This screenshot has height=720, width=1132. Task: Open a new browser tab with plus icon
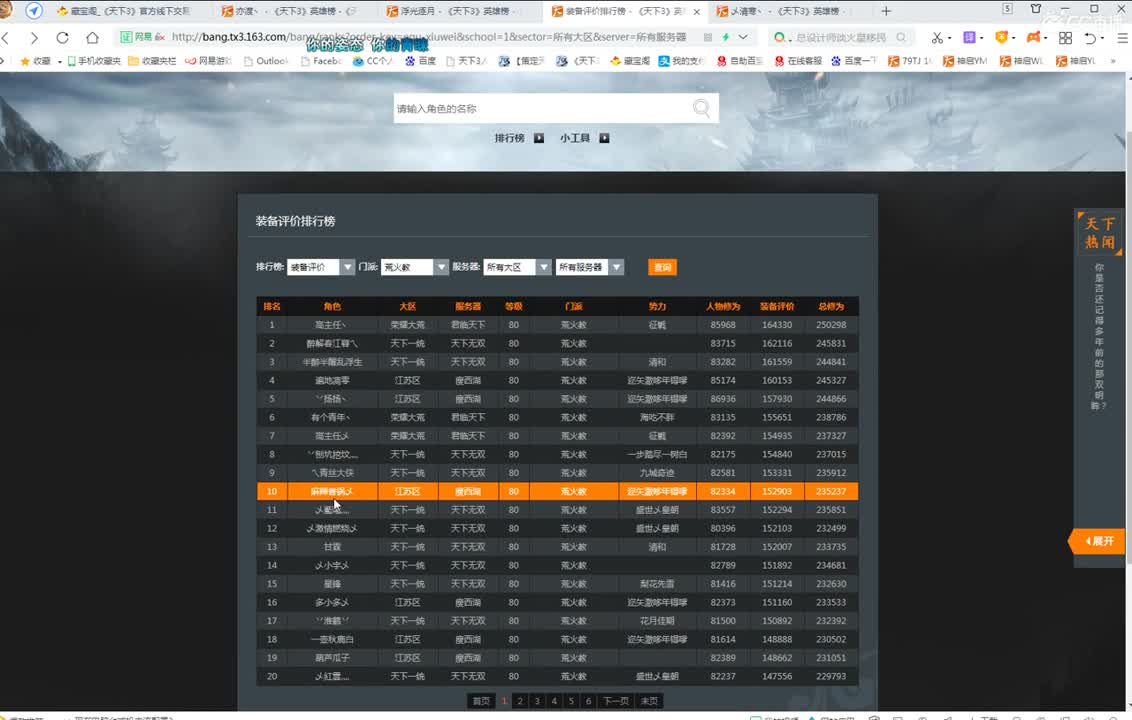tap(886, 11)
